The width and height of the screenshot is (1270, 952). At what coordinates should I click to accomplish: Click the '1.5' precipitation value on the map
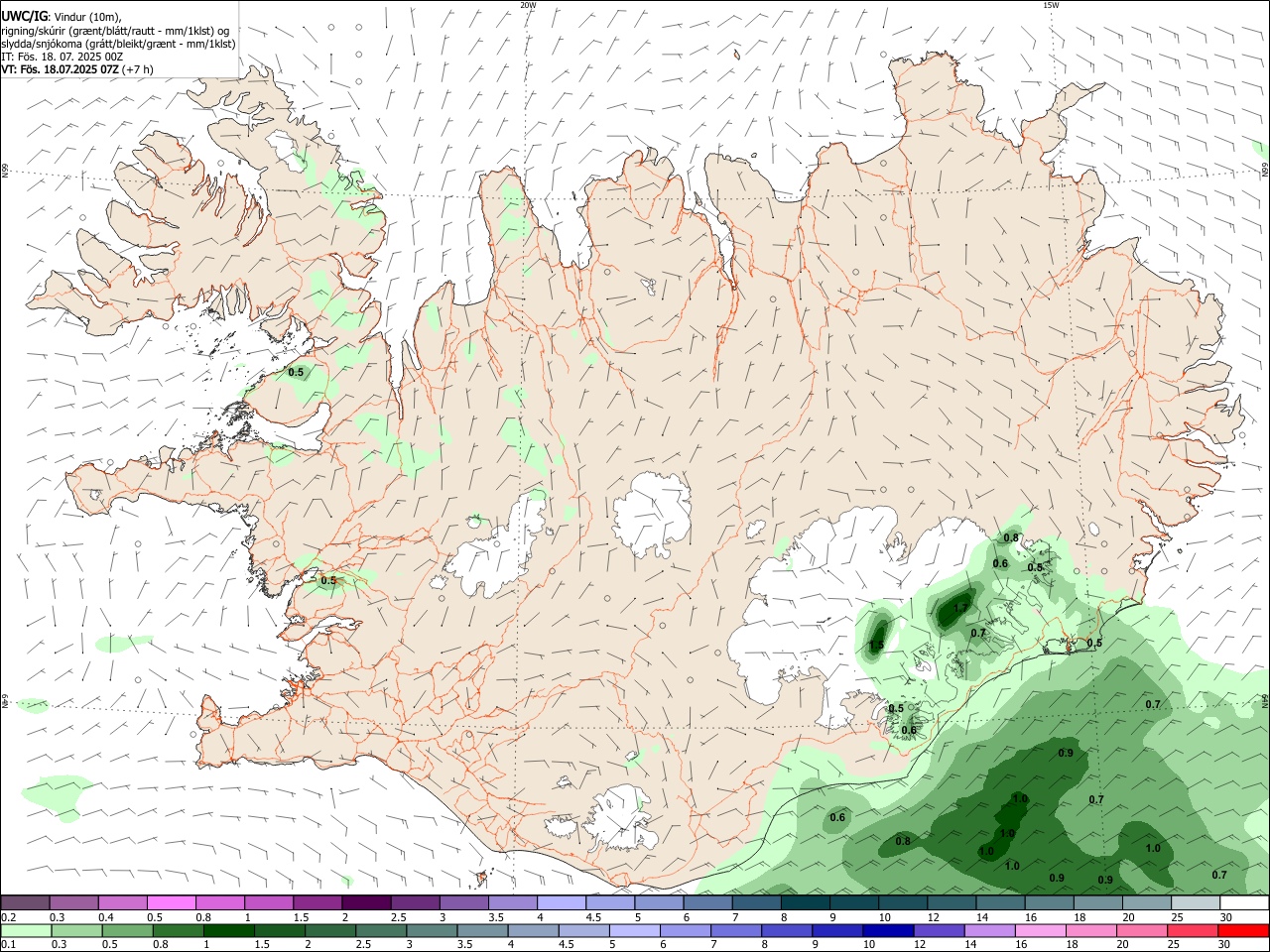[876, 646]
